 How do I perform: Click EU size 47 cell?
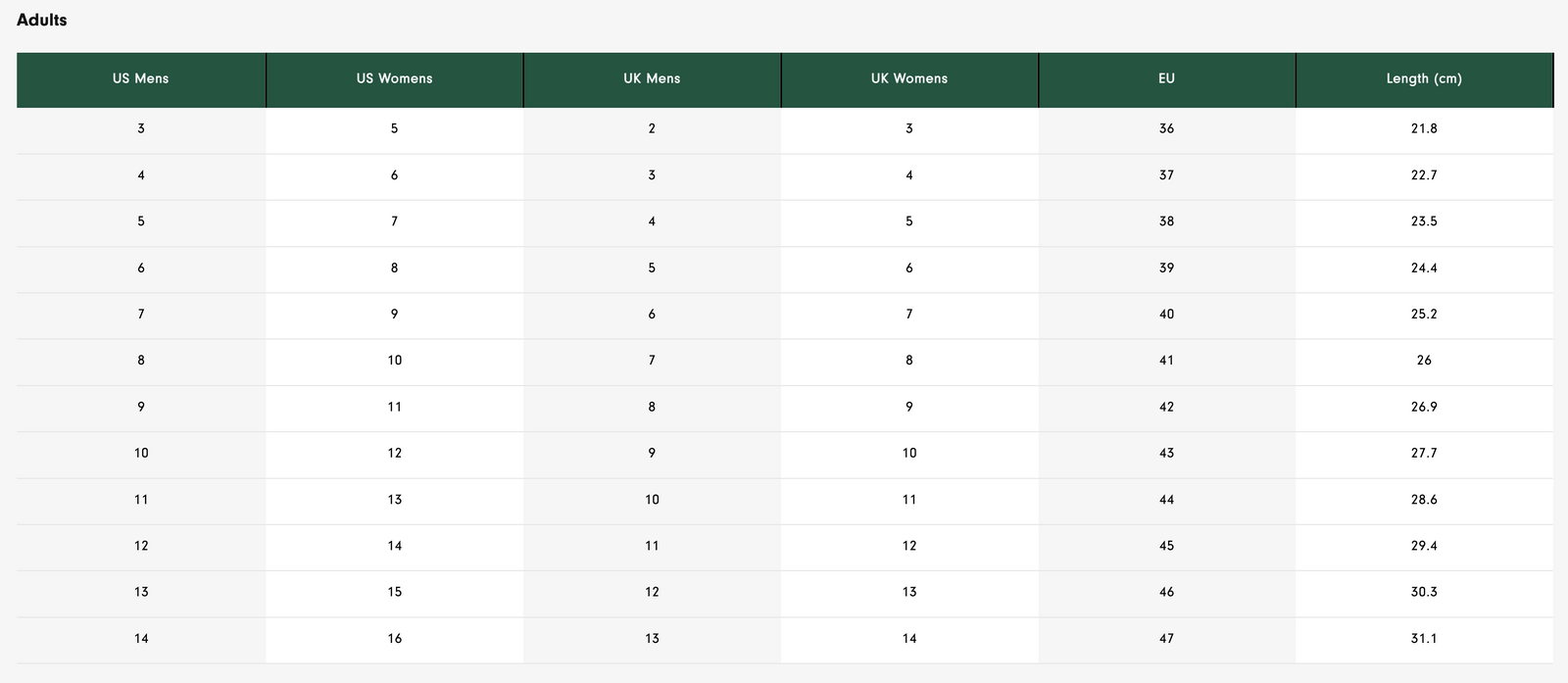pos(1166,639)
